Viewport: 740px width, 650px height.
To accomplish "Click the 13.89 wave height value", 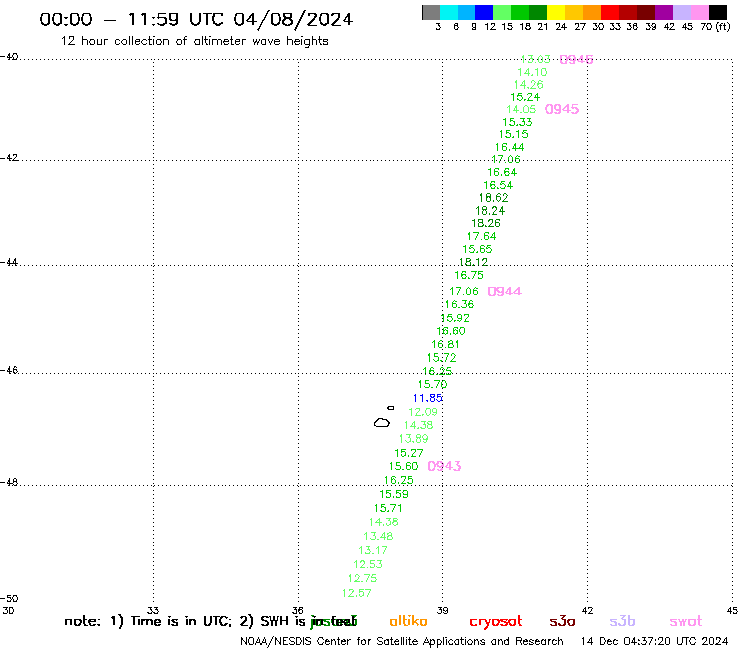I will [413, 439].
